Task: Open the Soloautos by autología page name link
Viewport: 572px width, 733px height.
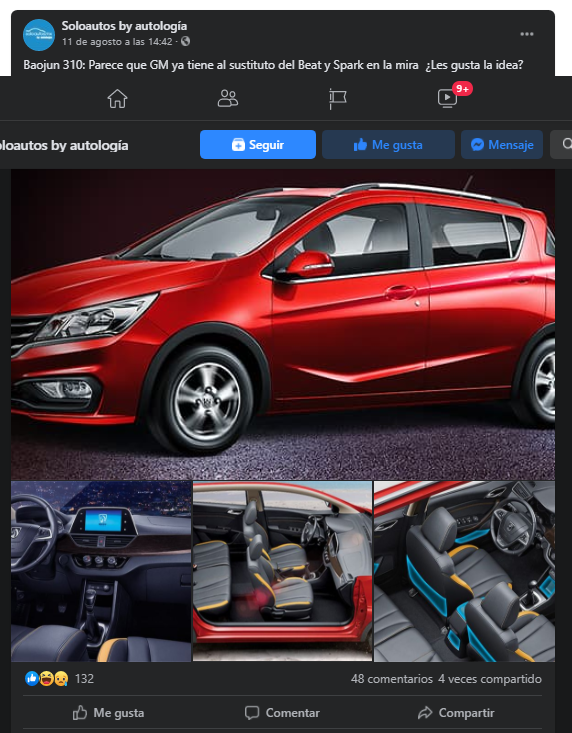Action: pos(124,26)
